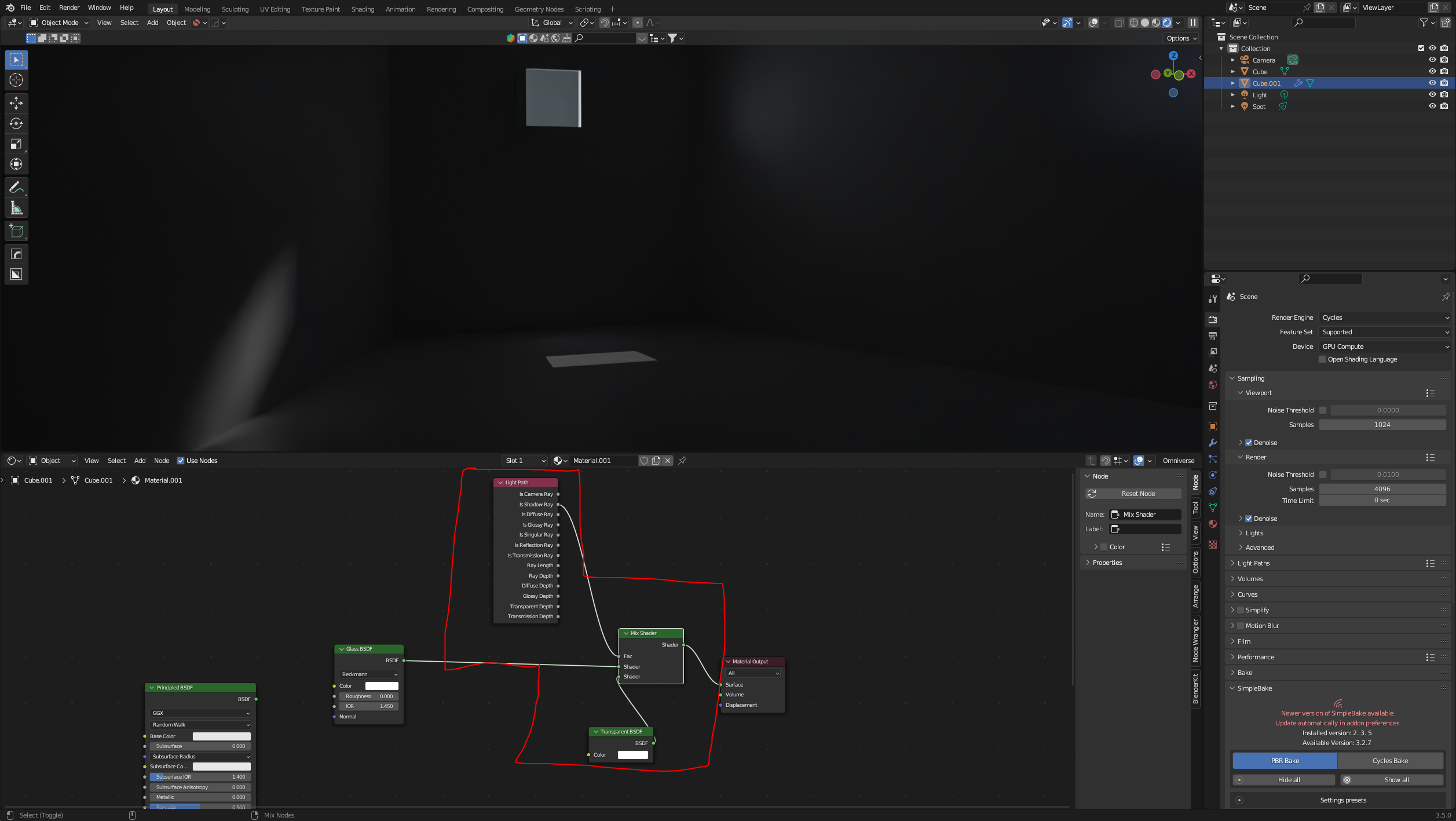Open the Object Mode dropdown

59,23
